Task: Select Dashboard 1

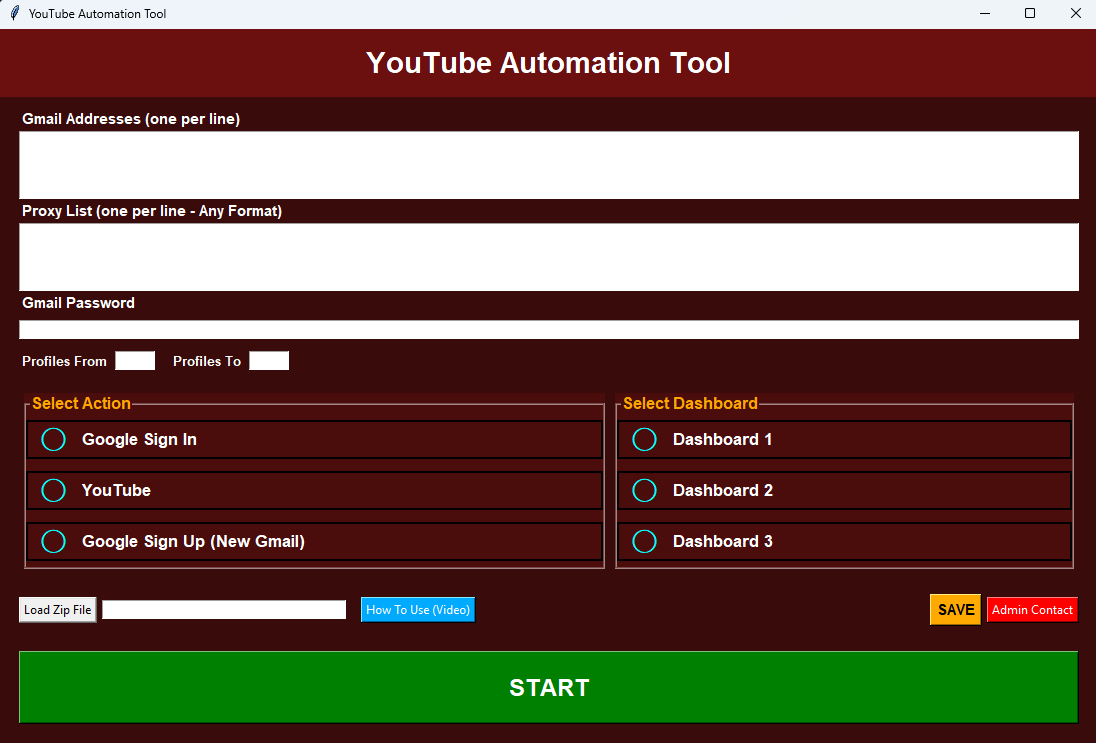Action: click(x=844, y=440)
